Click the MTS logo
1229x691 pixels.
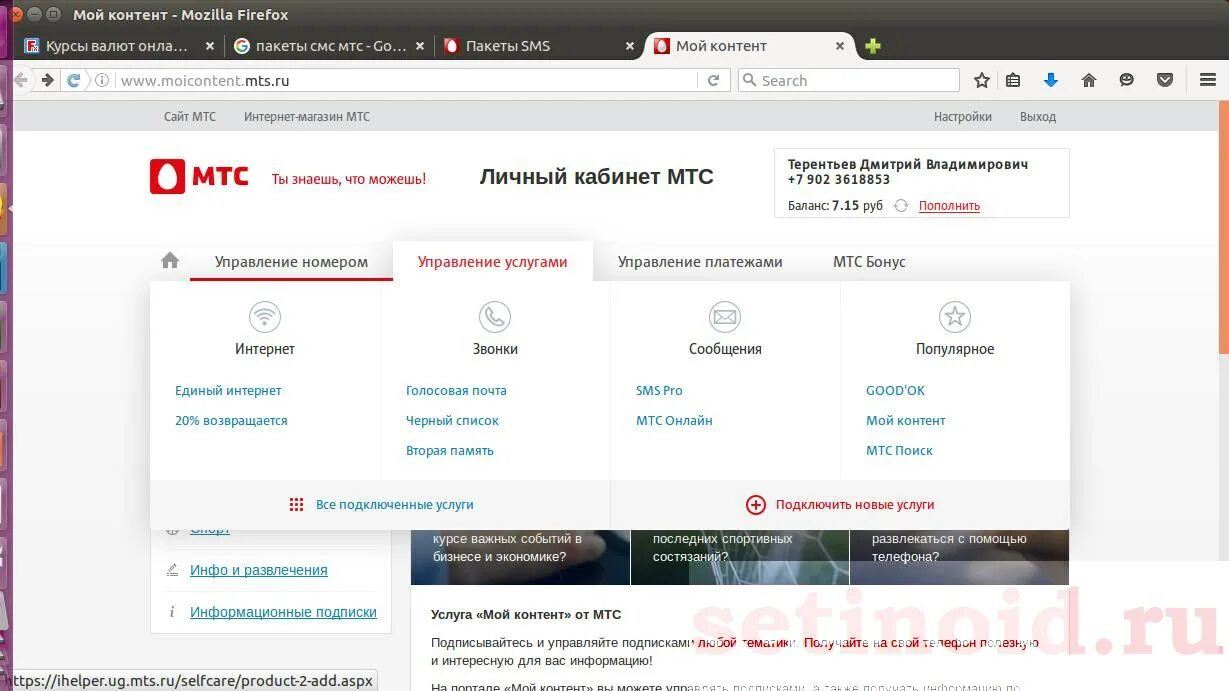click(199, 177)
